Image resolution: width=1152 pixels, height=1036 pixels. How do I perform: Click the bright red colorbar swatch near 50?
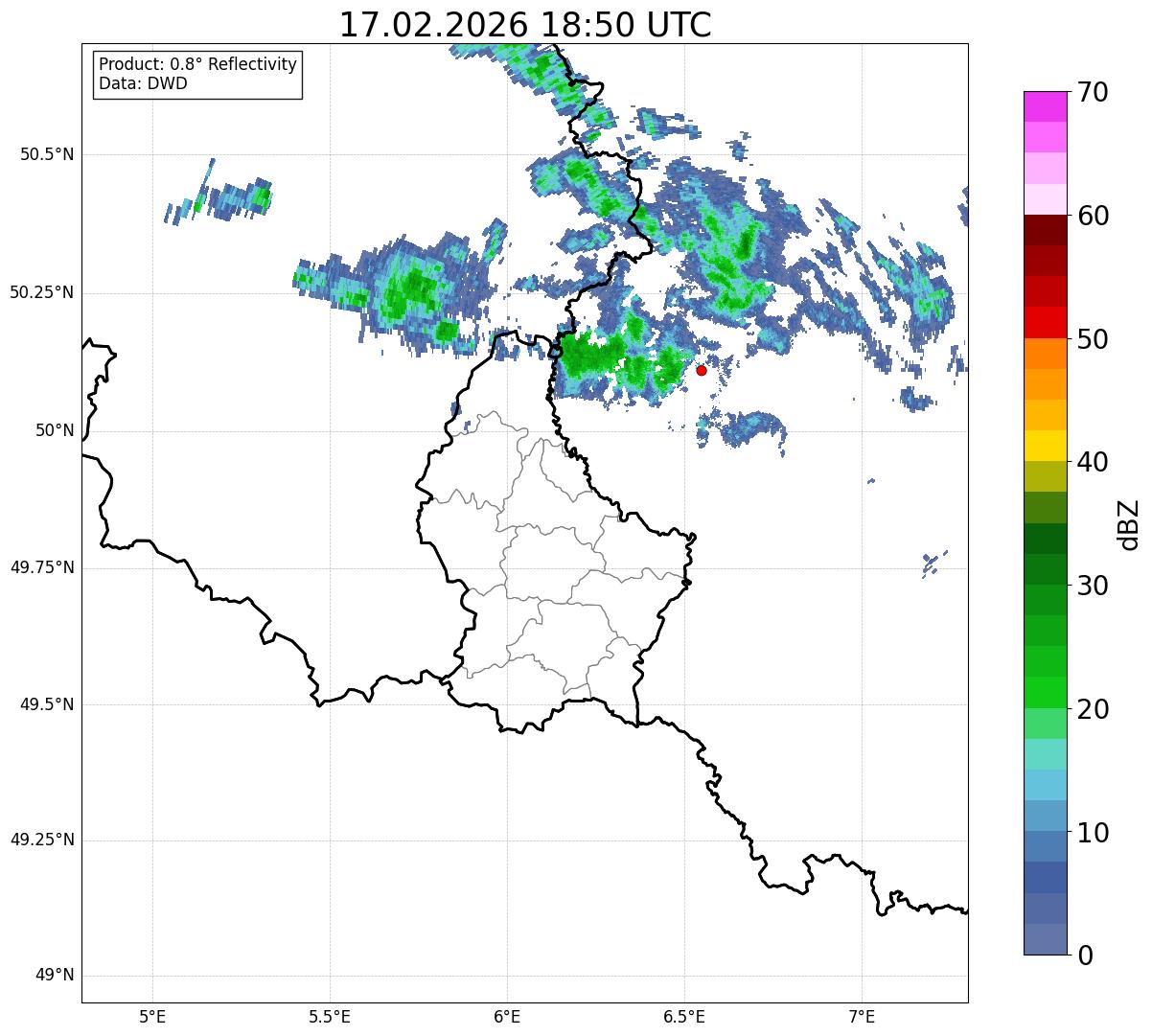tap(1045, 323)
